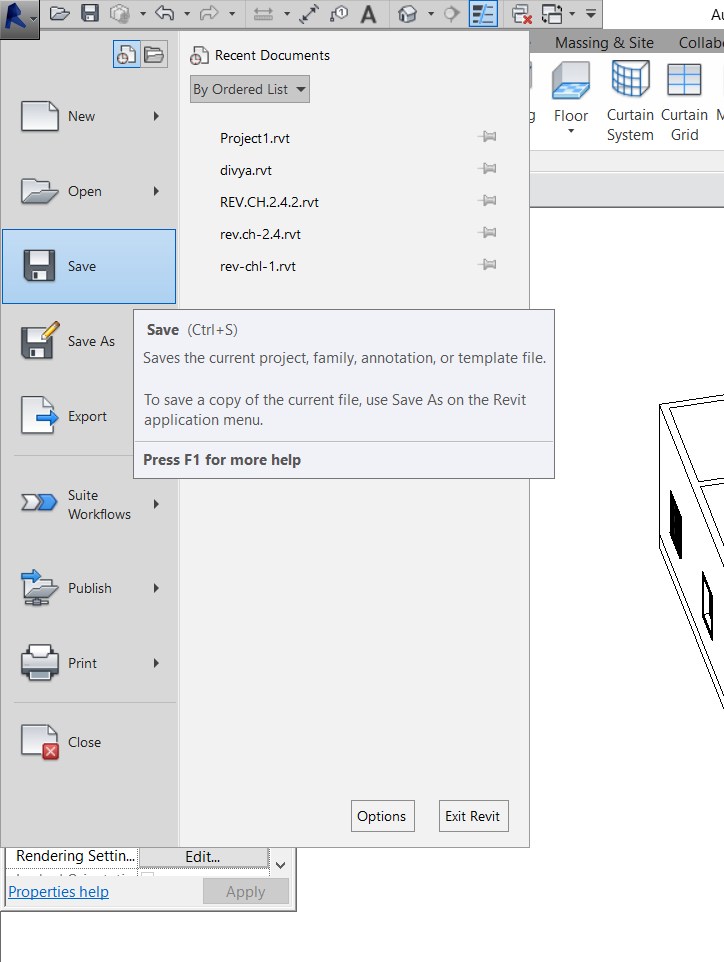Image resolution: width=724 pixels, height=962 pixels.
Task: Open the Properties help link
Action: (x=58, y=891)
